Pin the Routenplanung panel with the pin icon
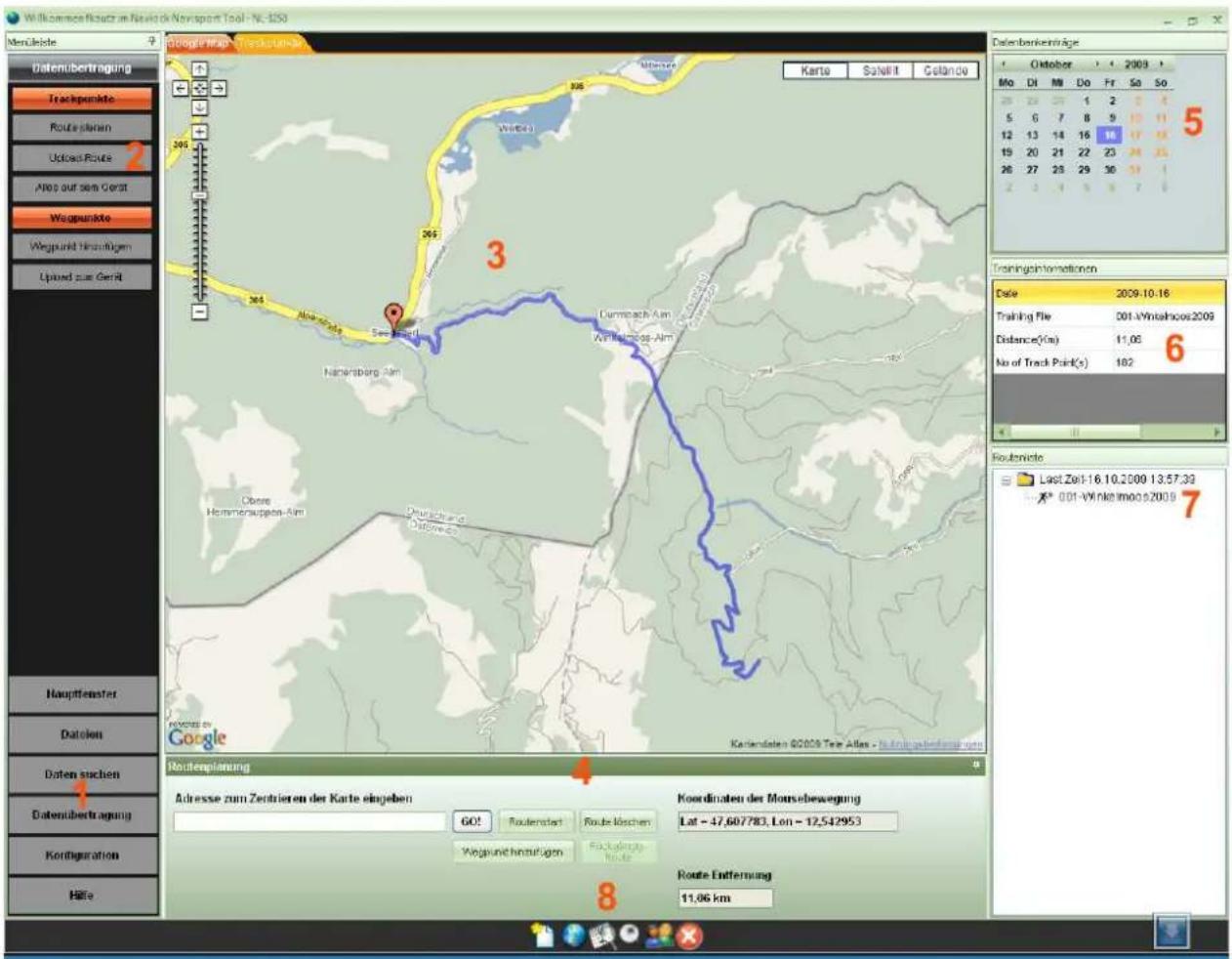The height and width of the screenshot is (959, 1232). [x=974, y=766]
